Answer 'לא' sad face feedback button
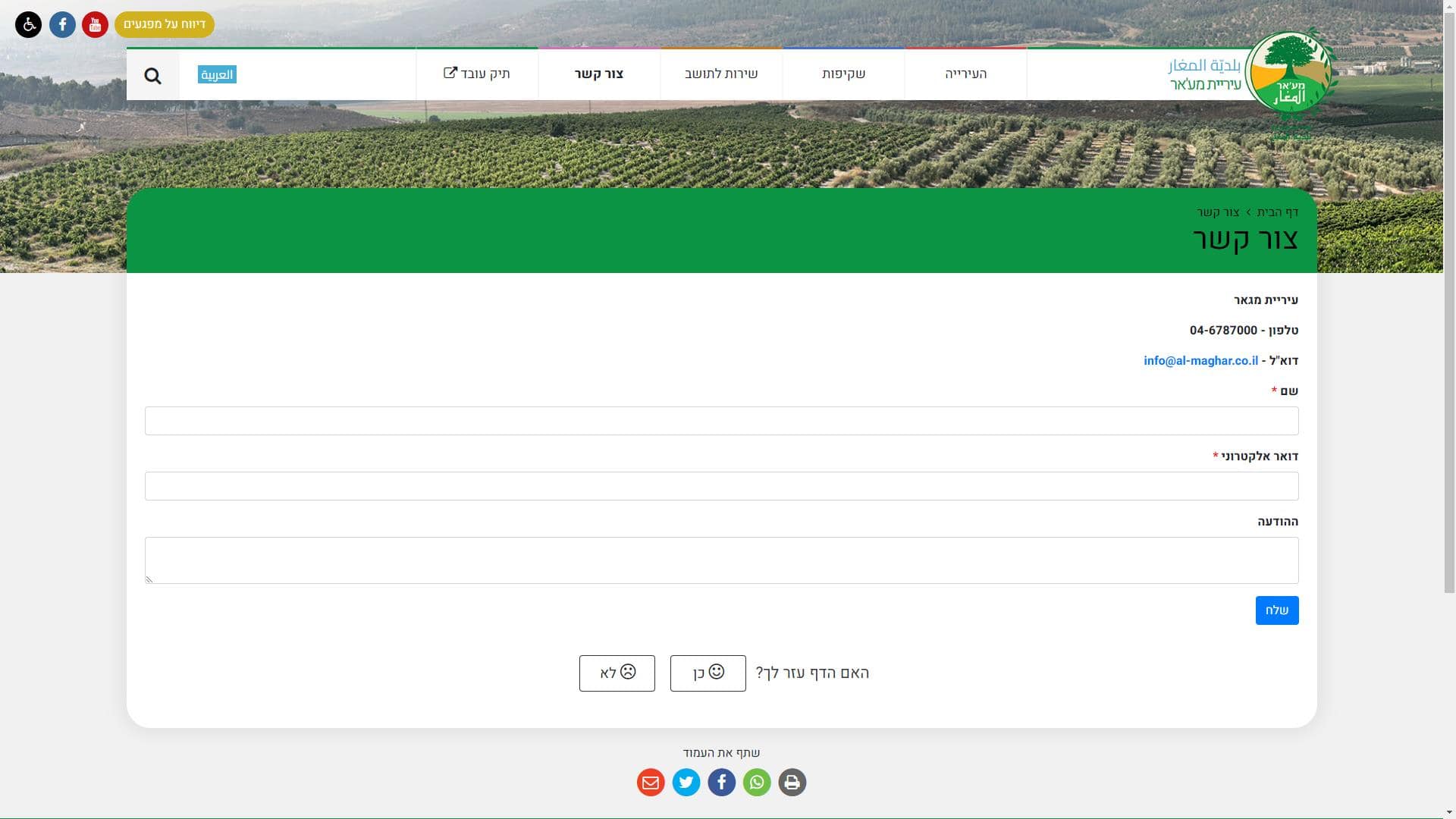 point(617,673)
